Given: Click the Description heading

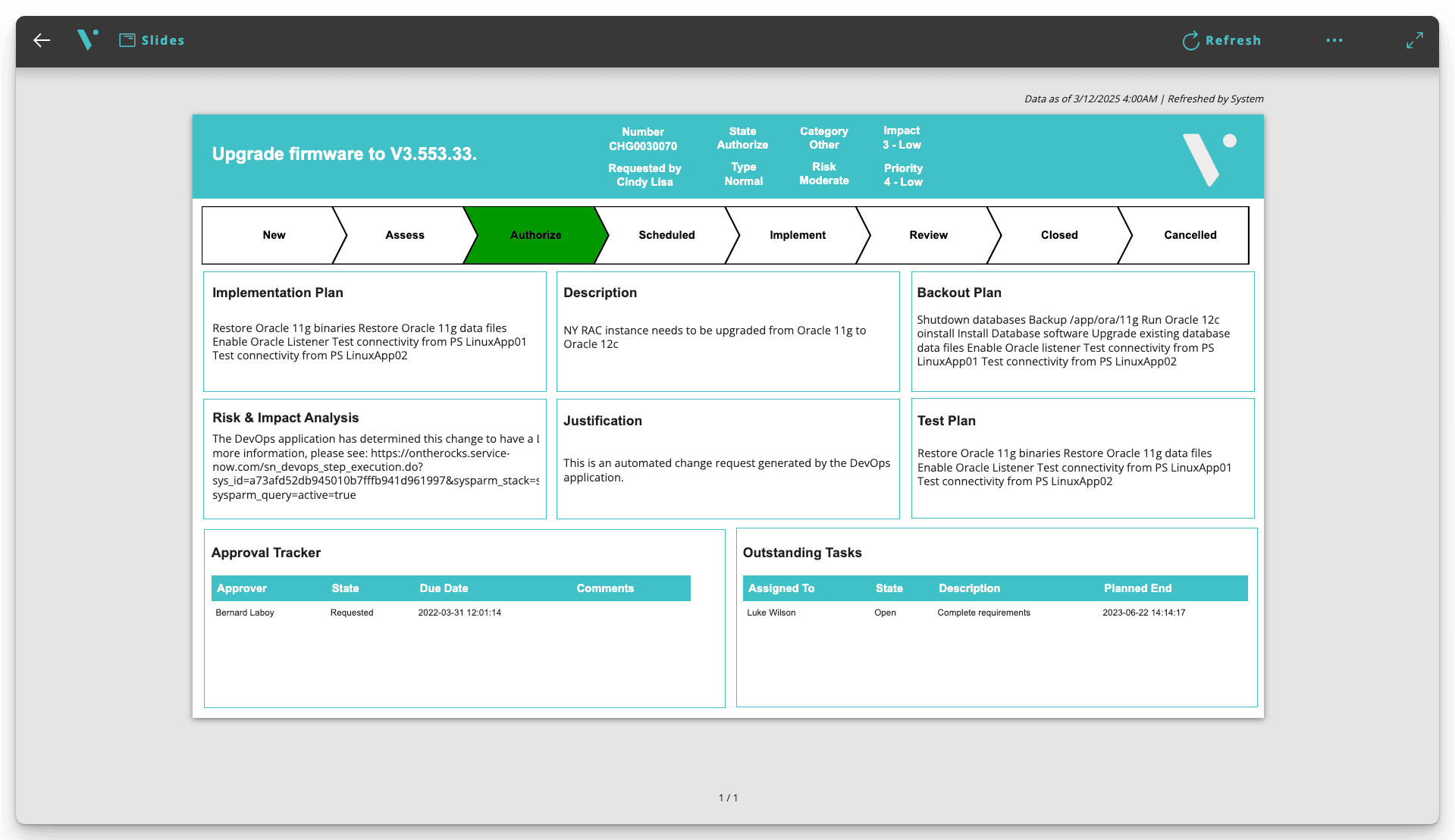Looking at the screenshot, I should pyautogui.click(x=600, y=293).
